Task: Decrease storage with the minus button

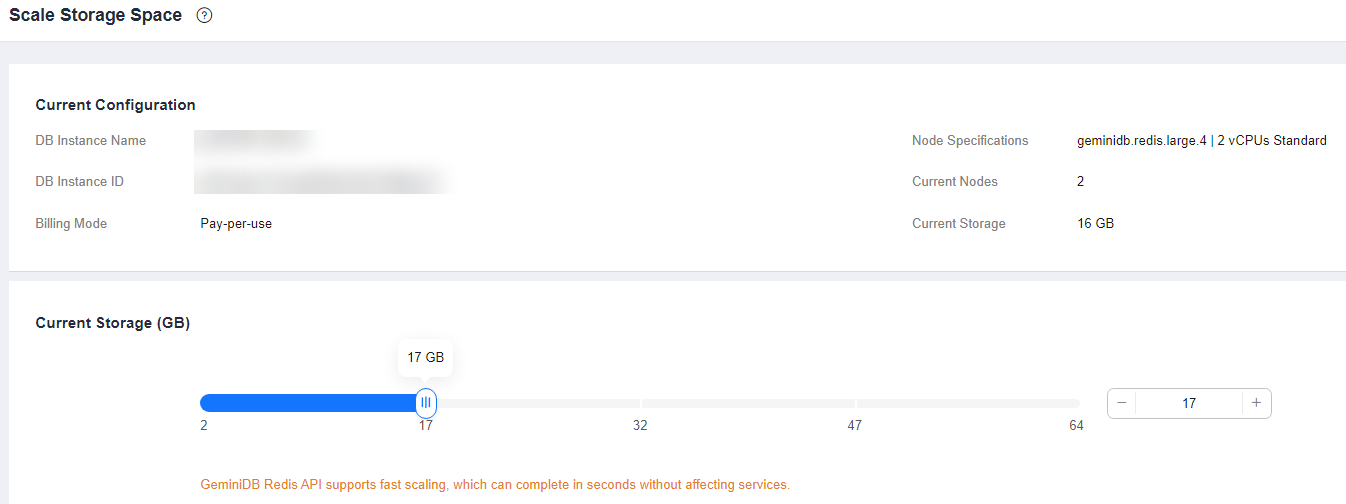Action: (1122, 403)
